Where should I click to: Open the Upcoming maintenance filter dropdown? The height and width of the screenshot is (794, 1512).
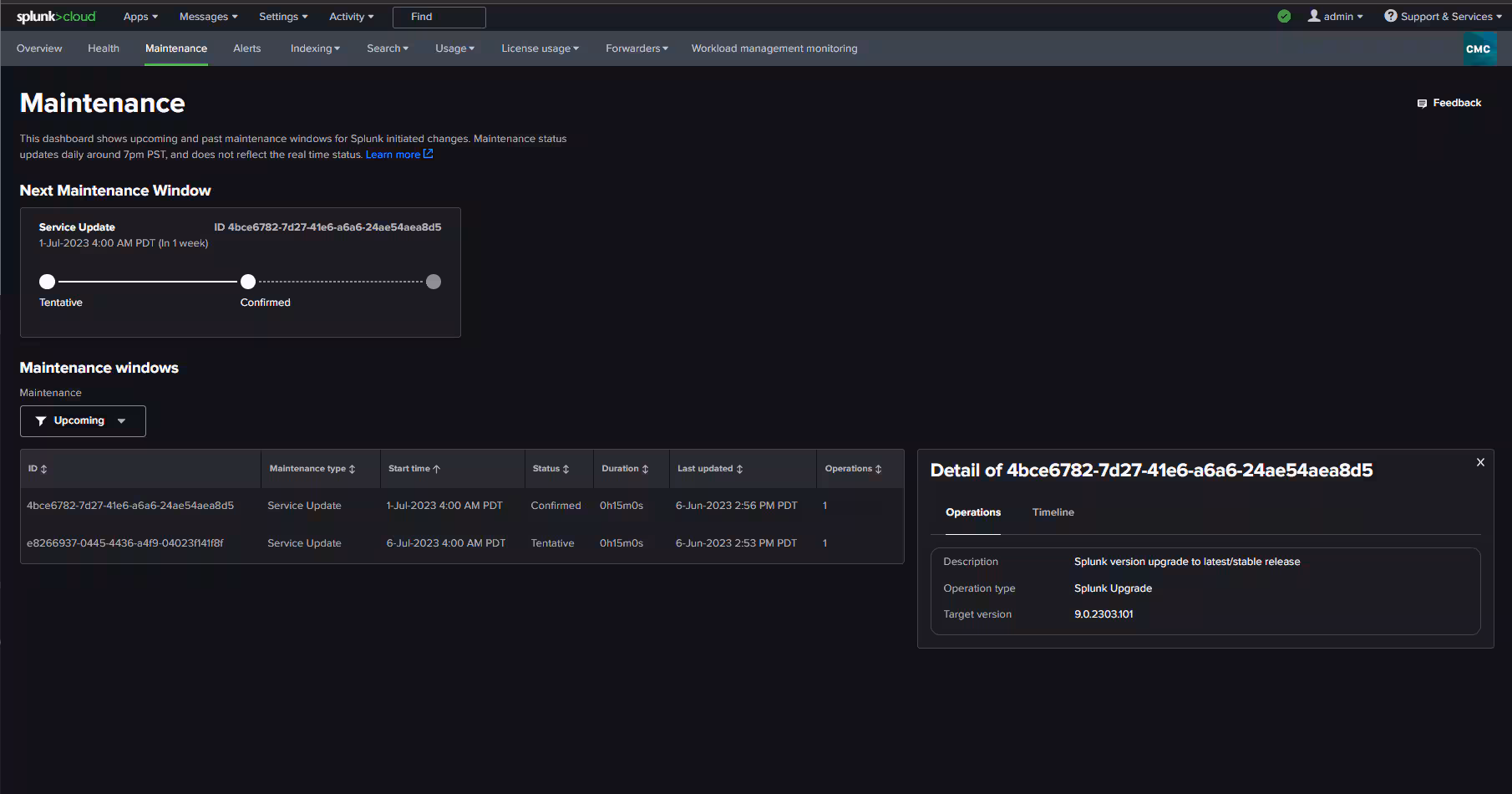83,421
